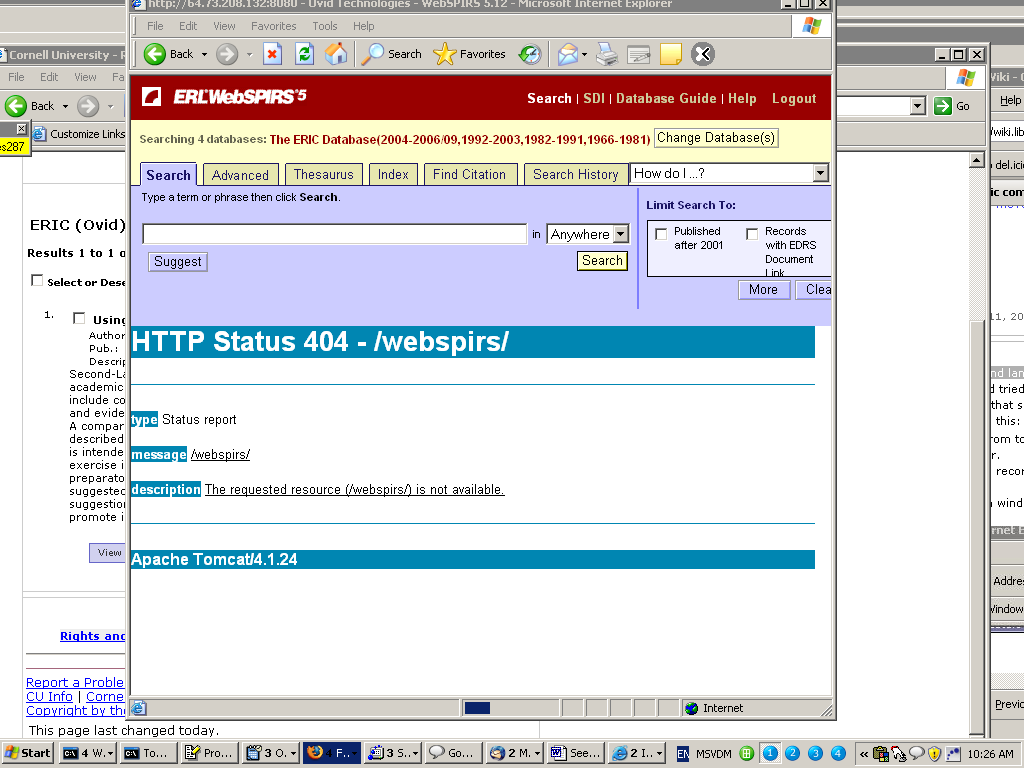The image size is (1024, 768).
Task: Click the Suggest button
Action: (x=178, y=262)
